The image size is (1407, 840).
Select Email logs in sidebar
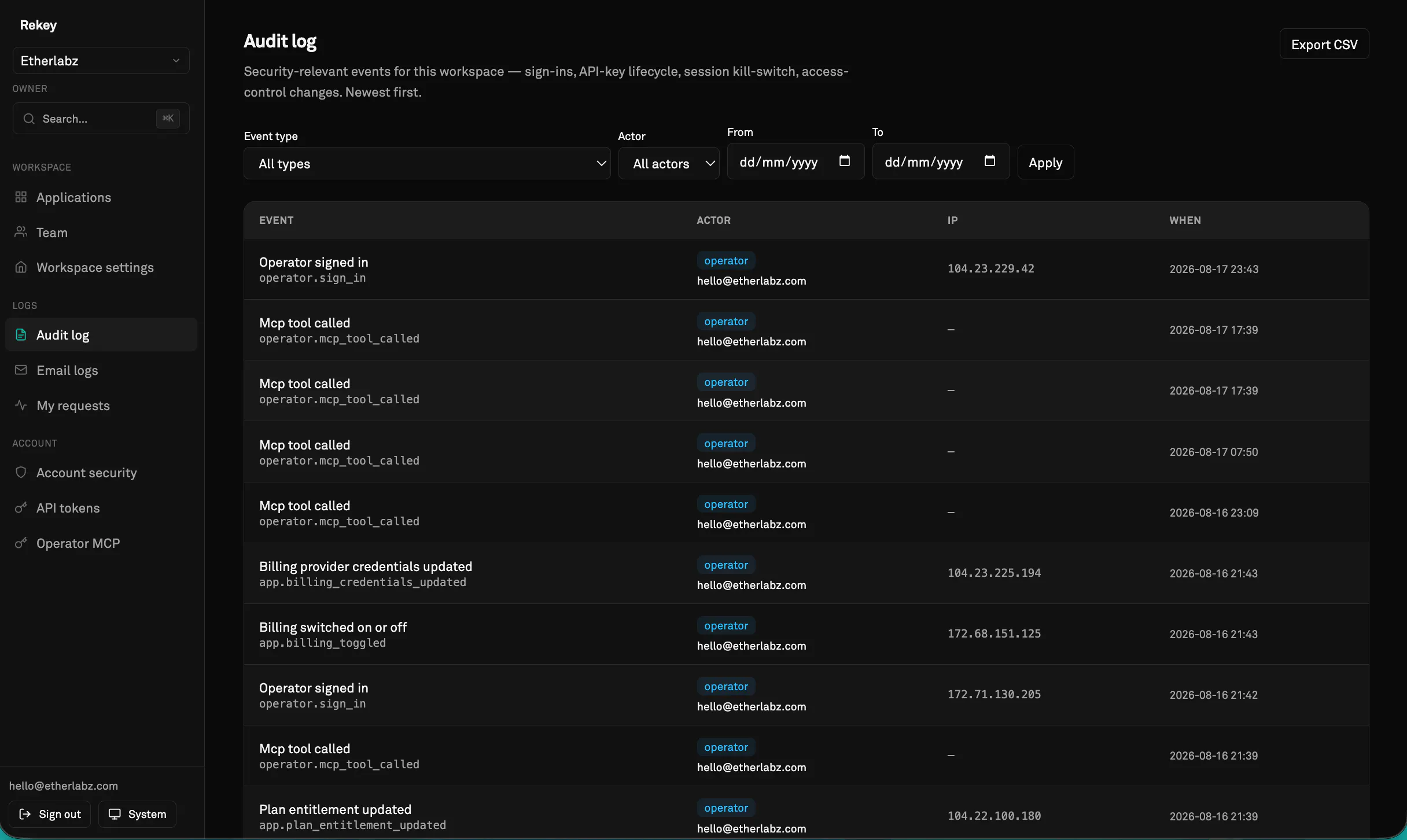(x=101, y=370)
